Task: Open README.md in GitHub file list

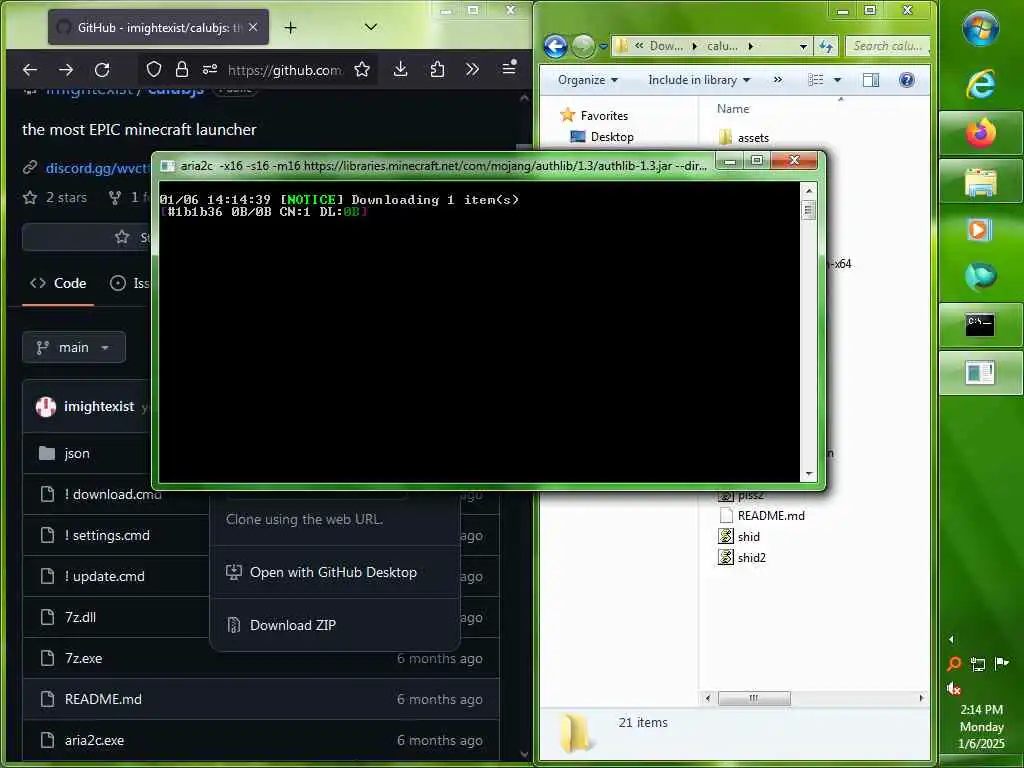Action: pyautogui.click(x=103, y=699)
